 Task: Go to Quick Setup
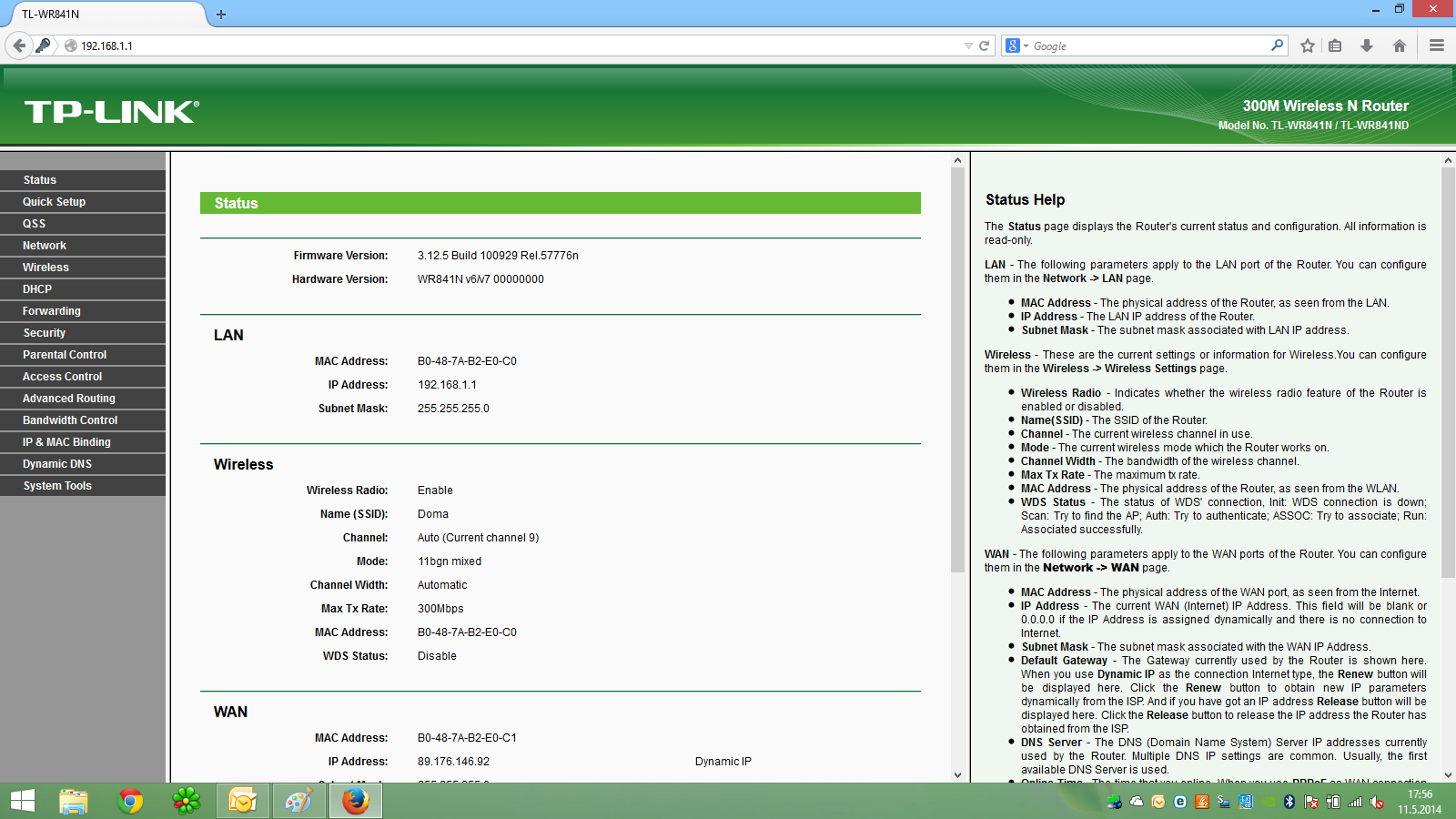pos(54,202)
